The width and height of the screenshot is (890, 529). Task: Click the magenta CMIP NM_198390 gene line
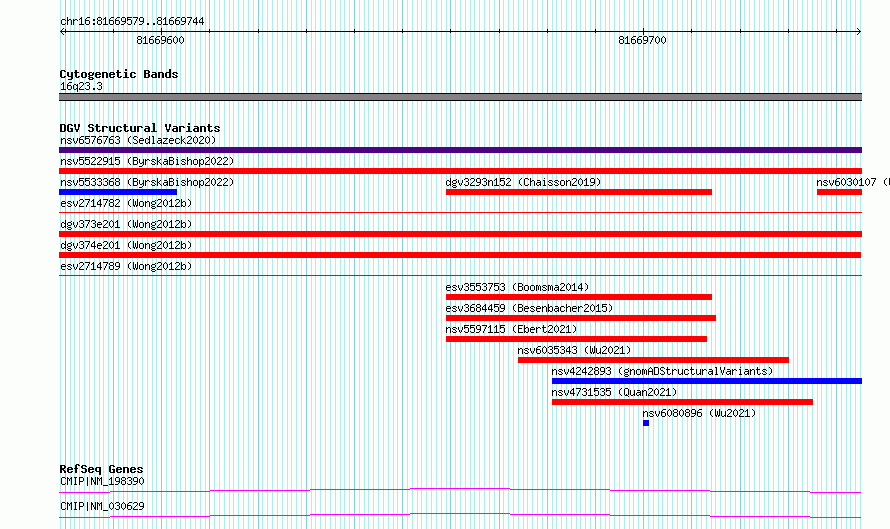[460, 490]
